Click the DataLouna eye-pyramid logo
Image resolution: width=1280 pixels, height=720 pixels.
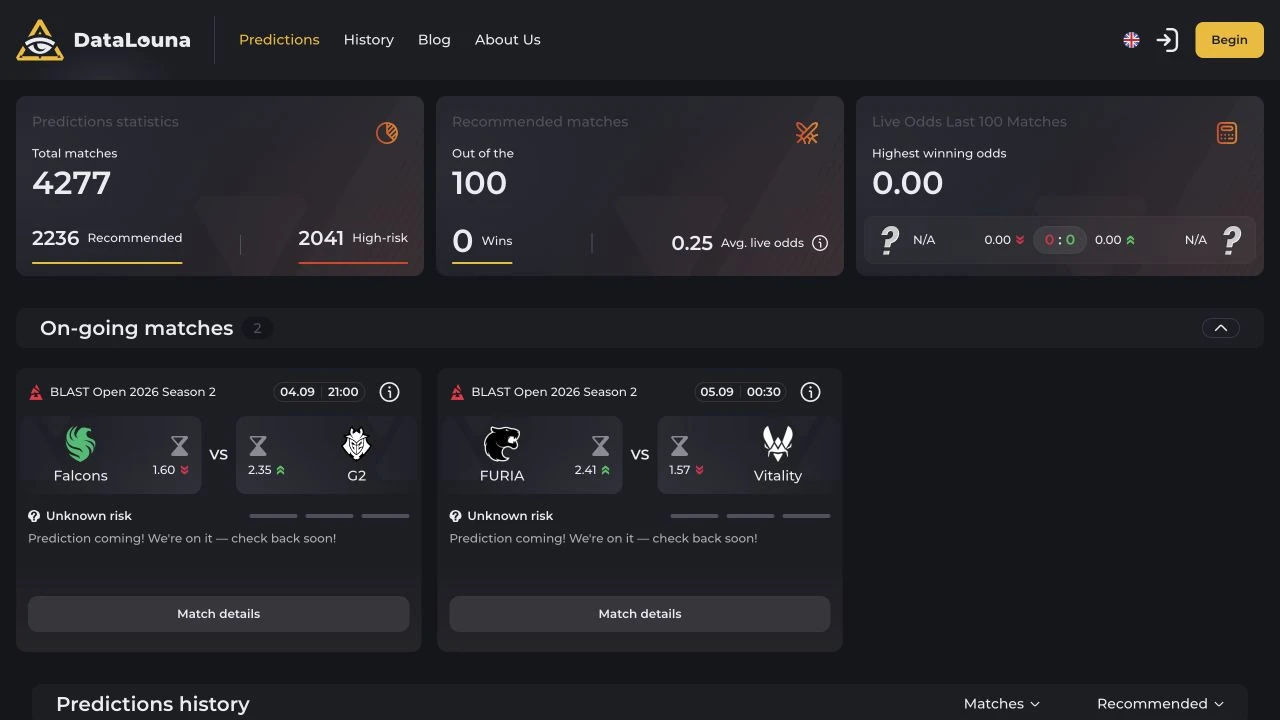coord(40,40)
